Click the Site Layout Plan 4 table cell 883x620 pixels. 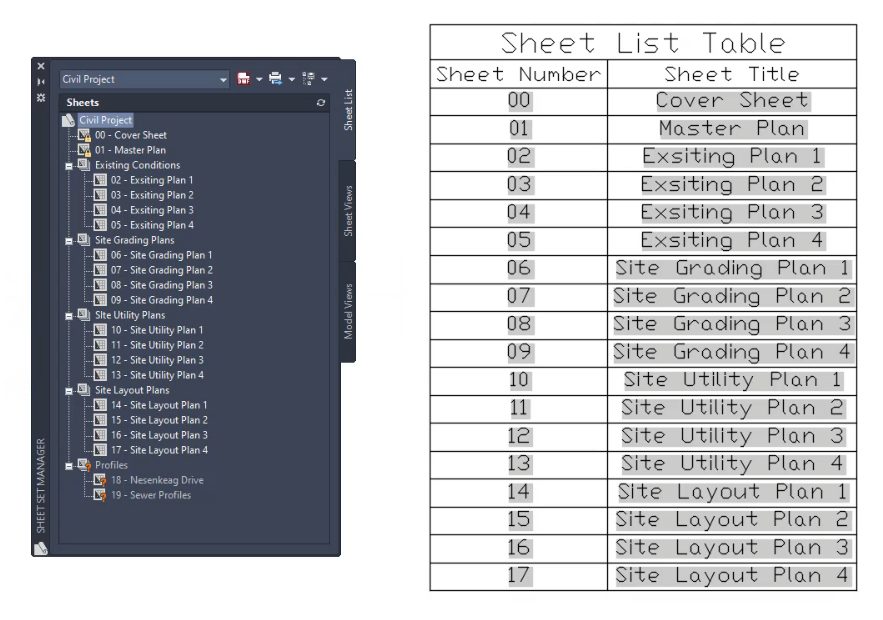tap(732, 576)
